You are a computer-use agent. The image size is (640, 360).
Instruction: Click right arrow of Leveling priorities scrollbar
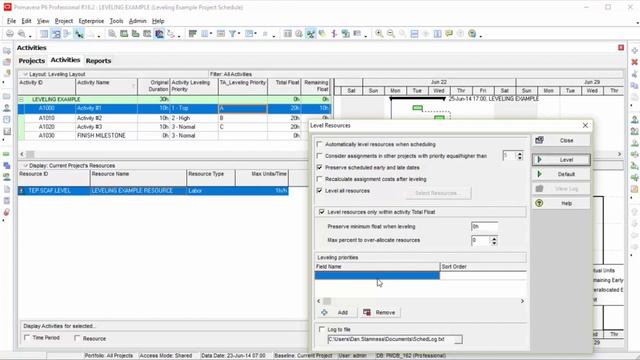(522, 301)
